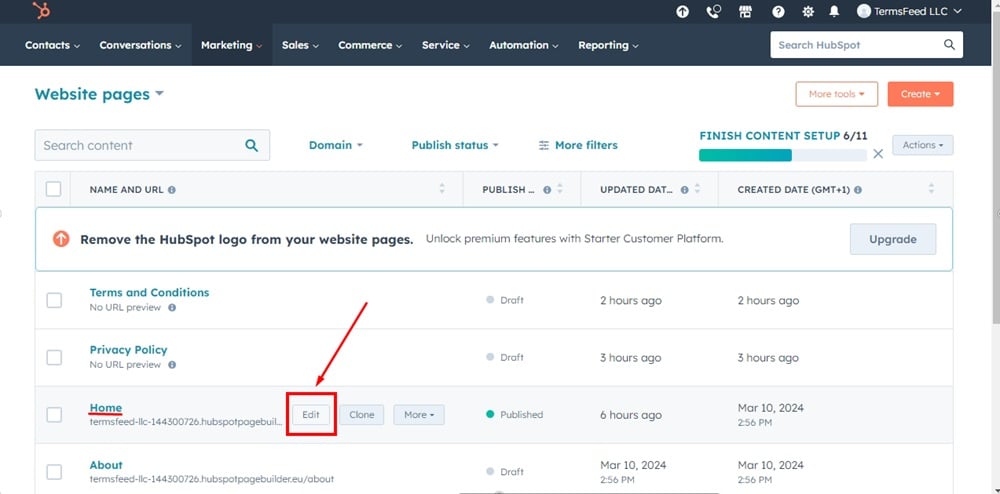This screenshot has width=1000, height=494.
Task: Open the More filters link
Action: pos(578,145)
